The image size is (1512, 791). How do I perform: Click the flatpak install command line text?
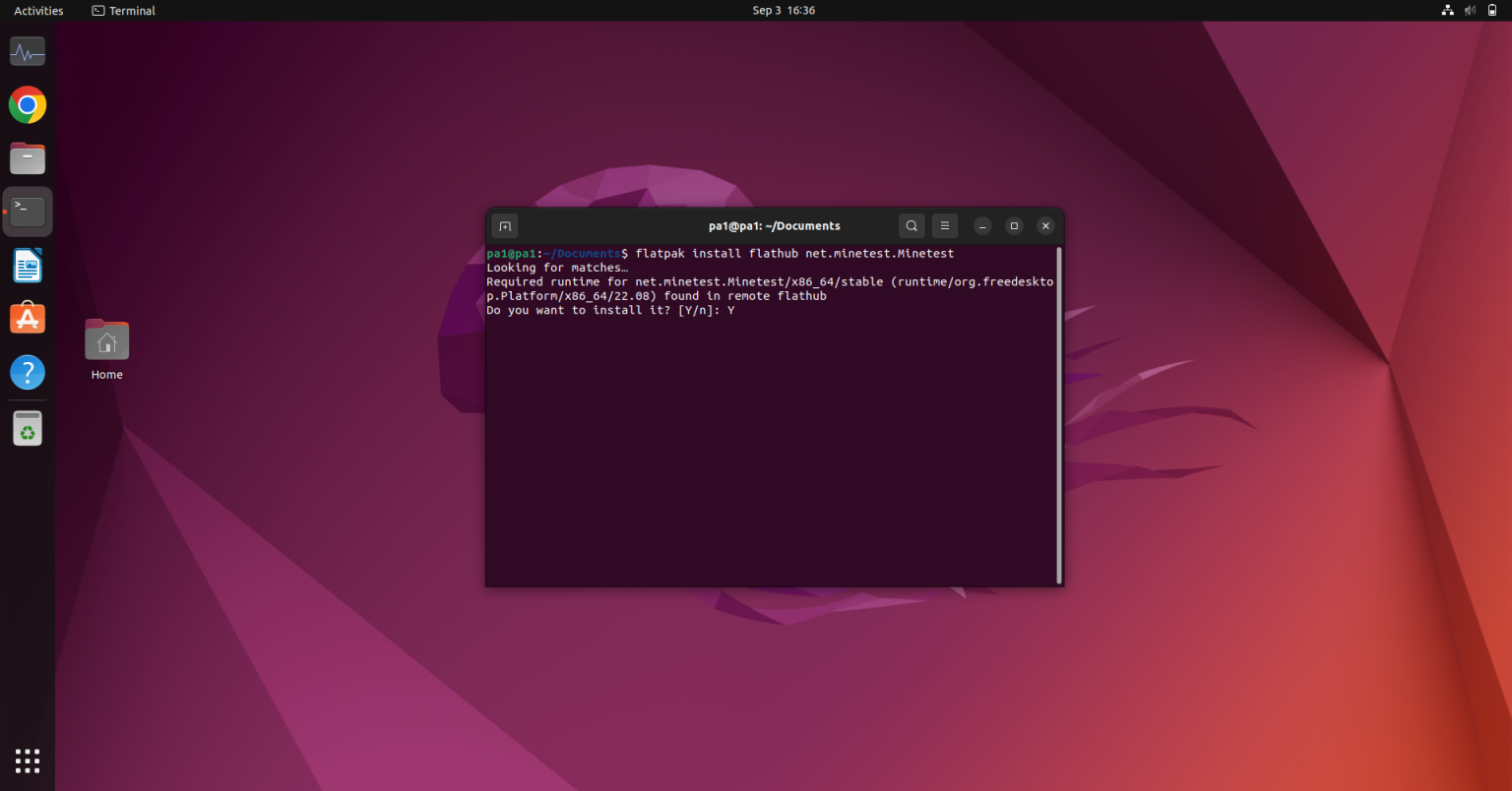click(x=787, y=253)
